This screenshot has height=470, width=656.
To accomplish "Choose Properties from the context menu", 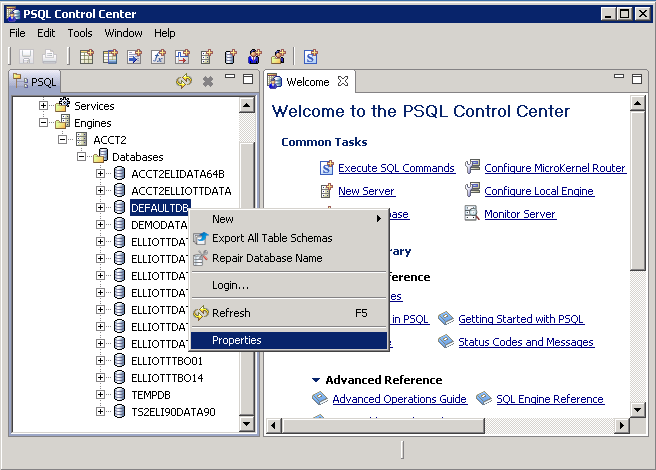I will pos(237,340).
